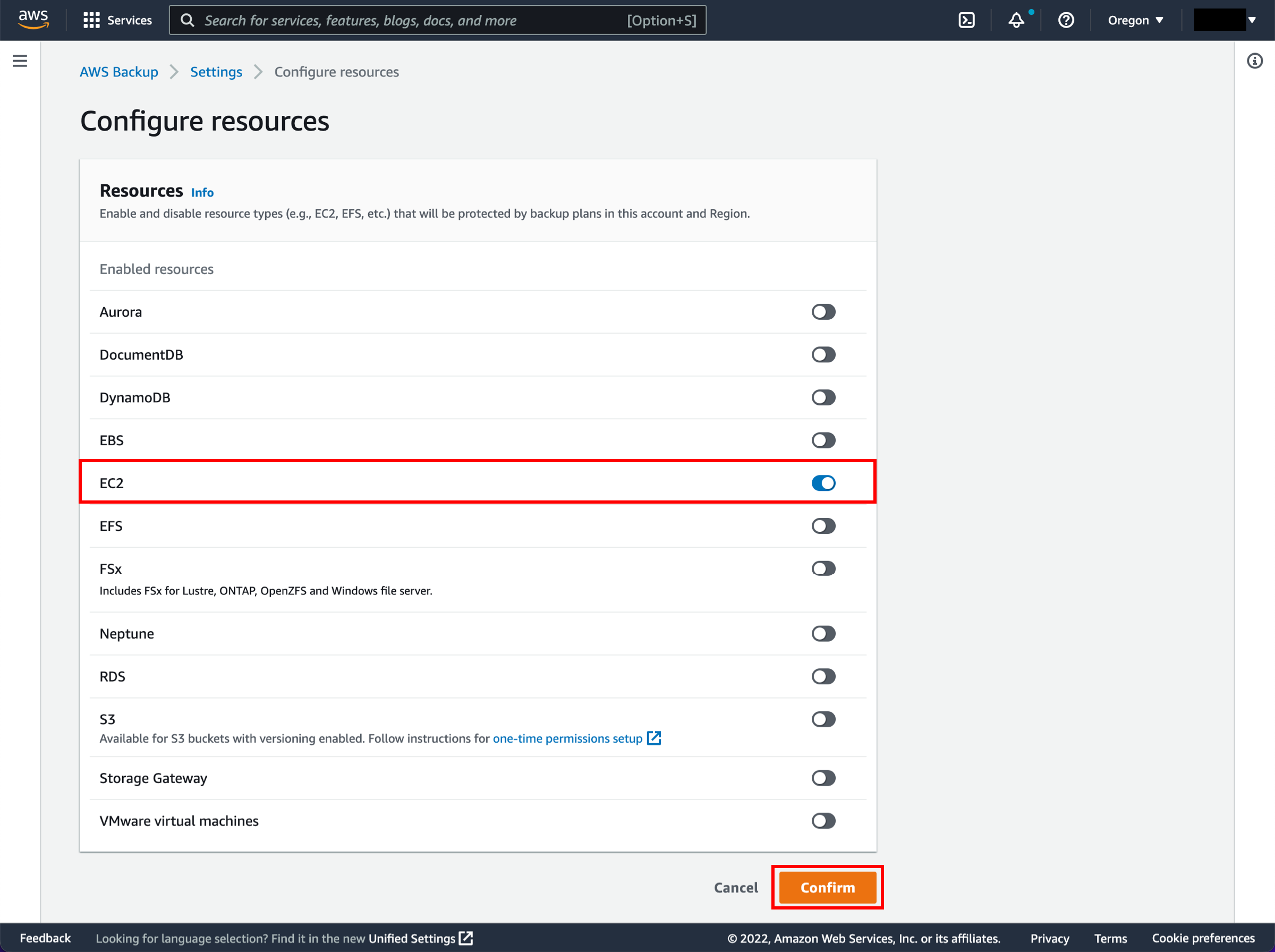Open the Oregon region dropdown
1275x952 pixels.
click(x=1135, y=20)
